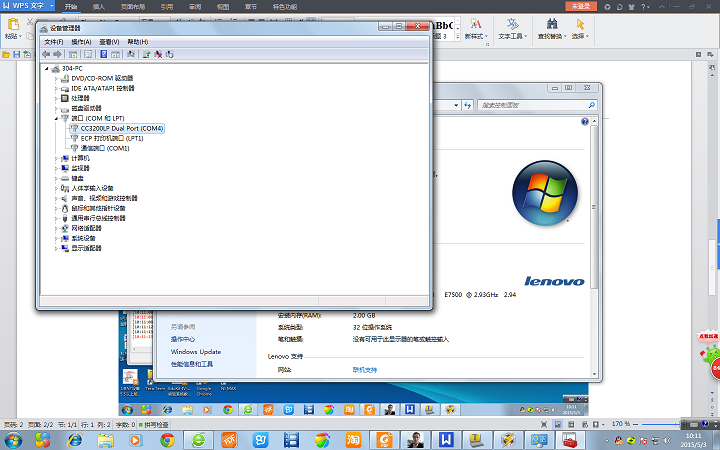Click the blue help icon in Device Manager toolbar
720x450 pixels.
coord(103,54)
